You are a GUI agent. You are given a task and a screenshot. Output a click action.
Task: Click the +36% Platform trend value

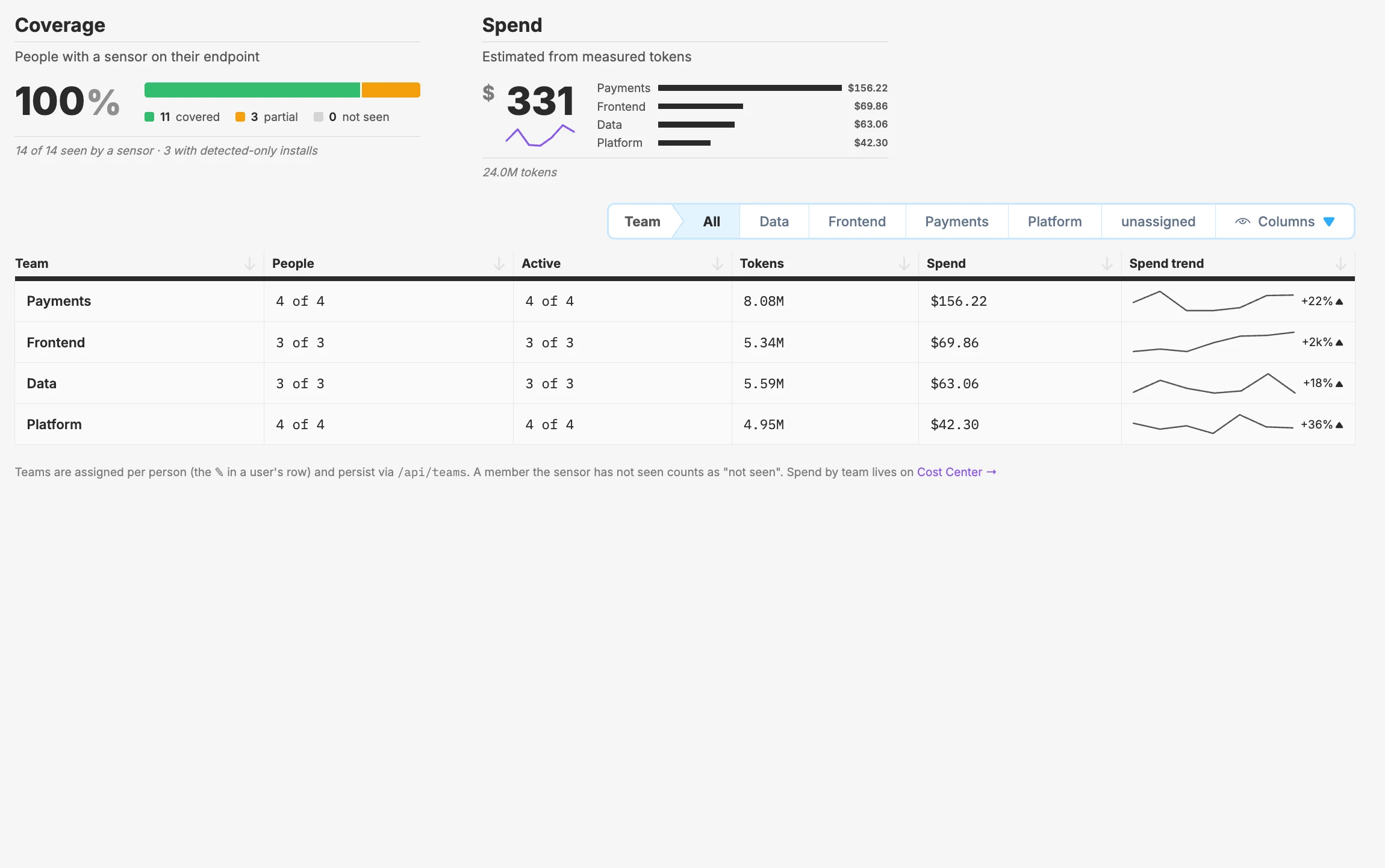pyautogui.click(x=1316, y=424)
